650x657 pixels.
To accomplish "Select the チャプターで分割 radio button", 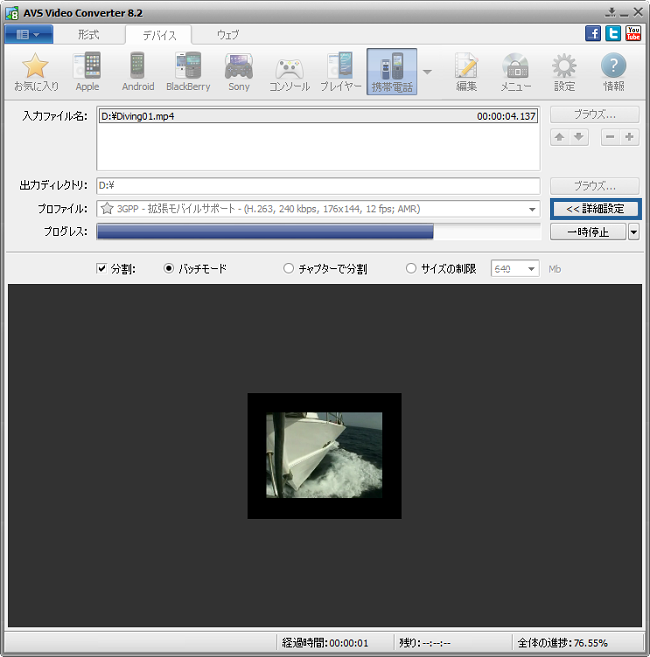I will point(289,269).
